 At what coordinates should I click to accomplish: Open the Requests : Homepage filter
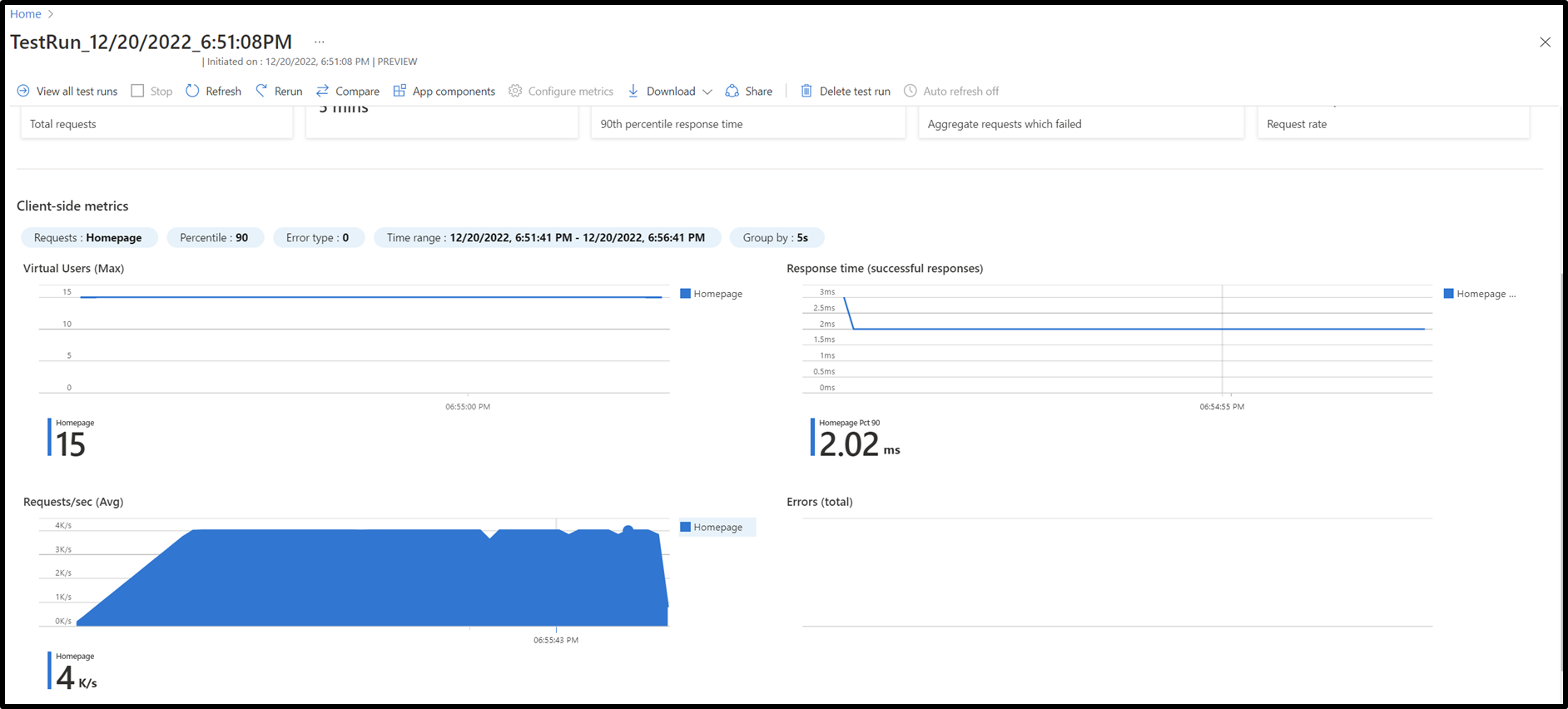[x=88, y=237]
